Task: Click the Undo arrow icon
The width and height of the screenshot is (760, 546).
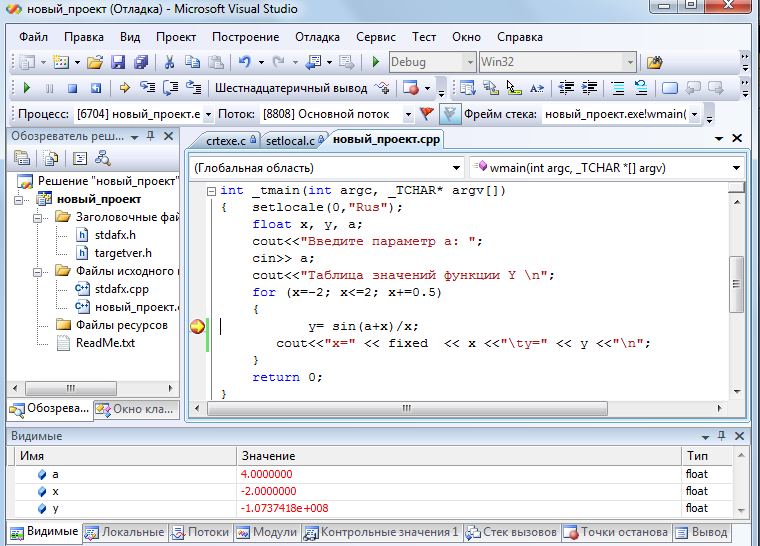Action: [245, 62]
